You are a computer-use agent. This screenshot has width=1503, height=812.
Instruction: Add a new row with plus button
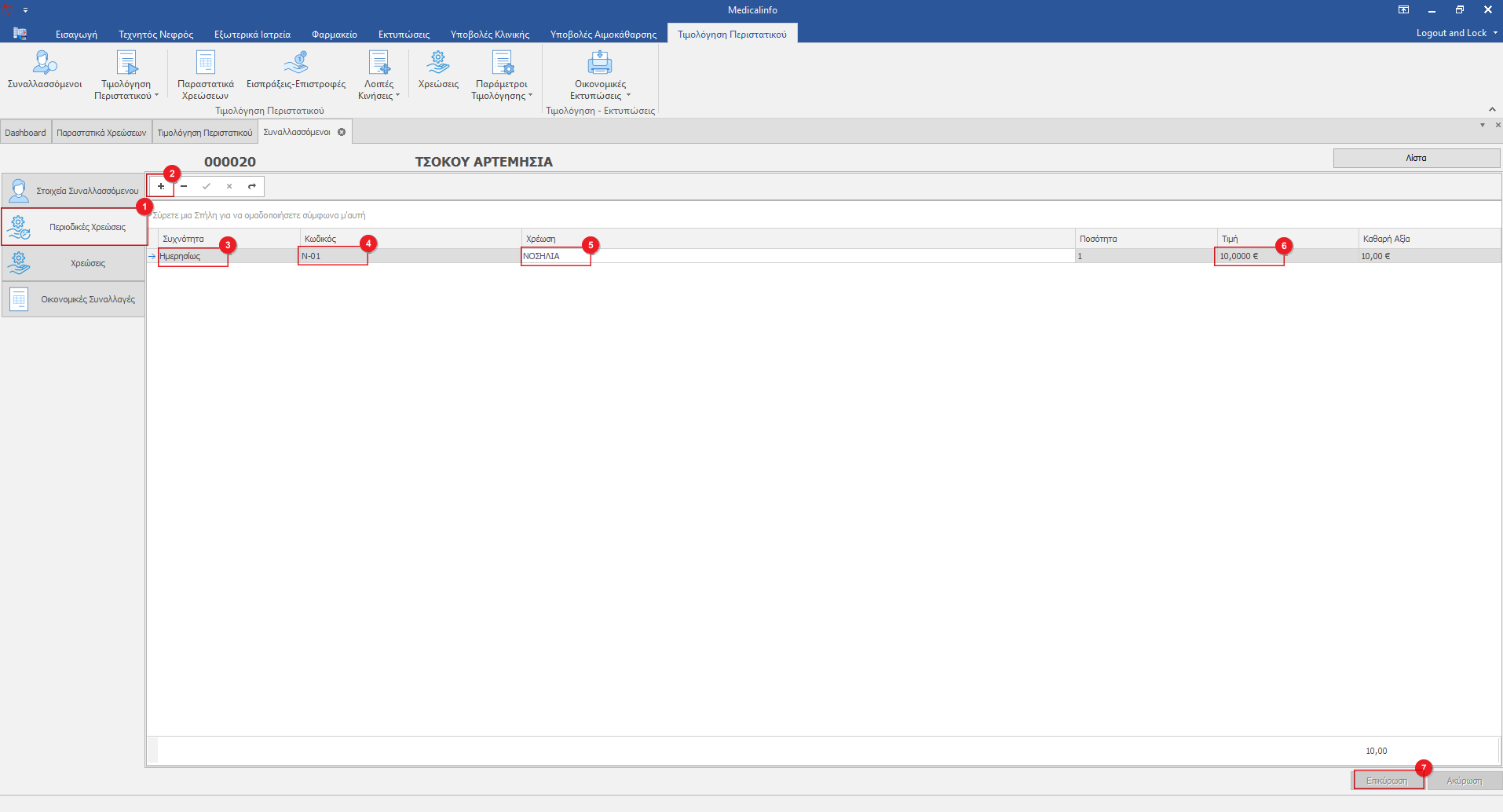coord(161,187)
